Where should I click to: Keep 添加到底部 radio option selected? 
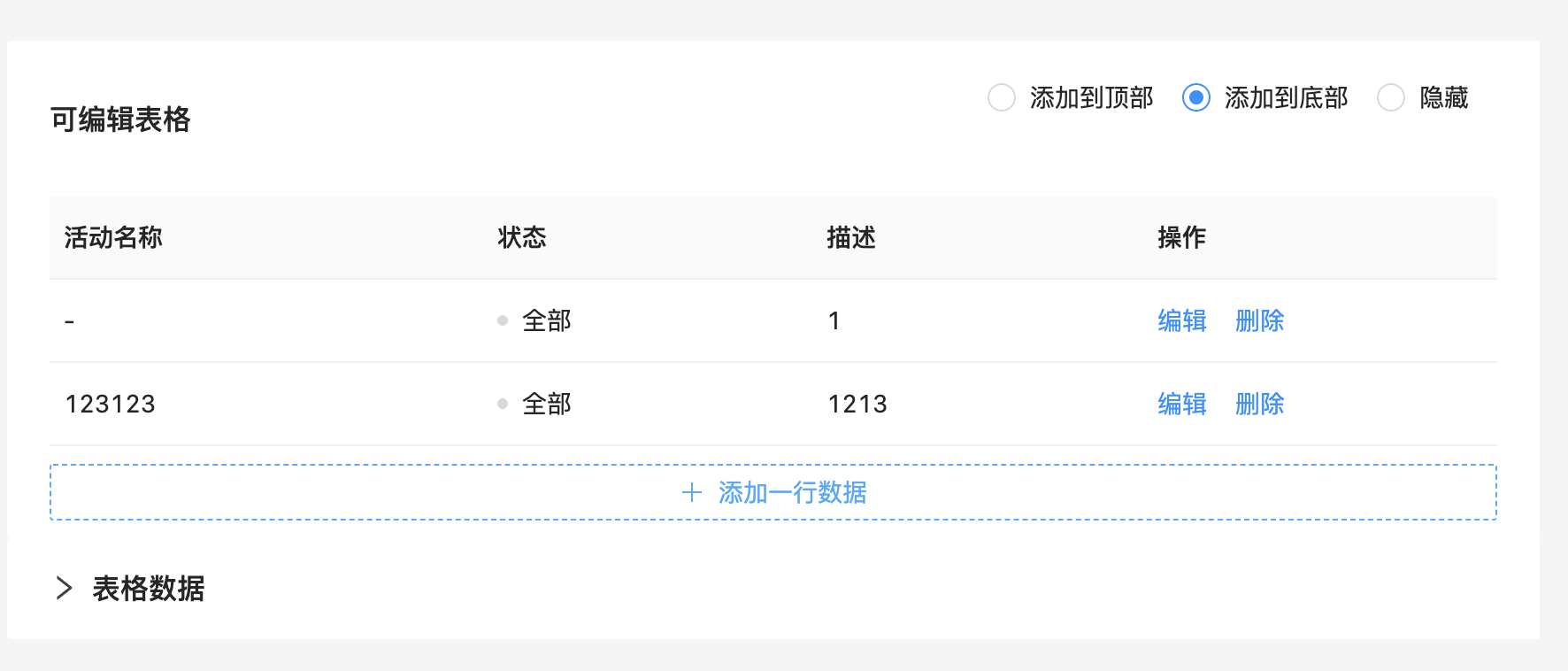coord(1196,98)
